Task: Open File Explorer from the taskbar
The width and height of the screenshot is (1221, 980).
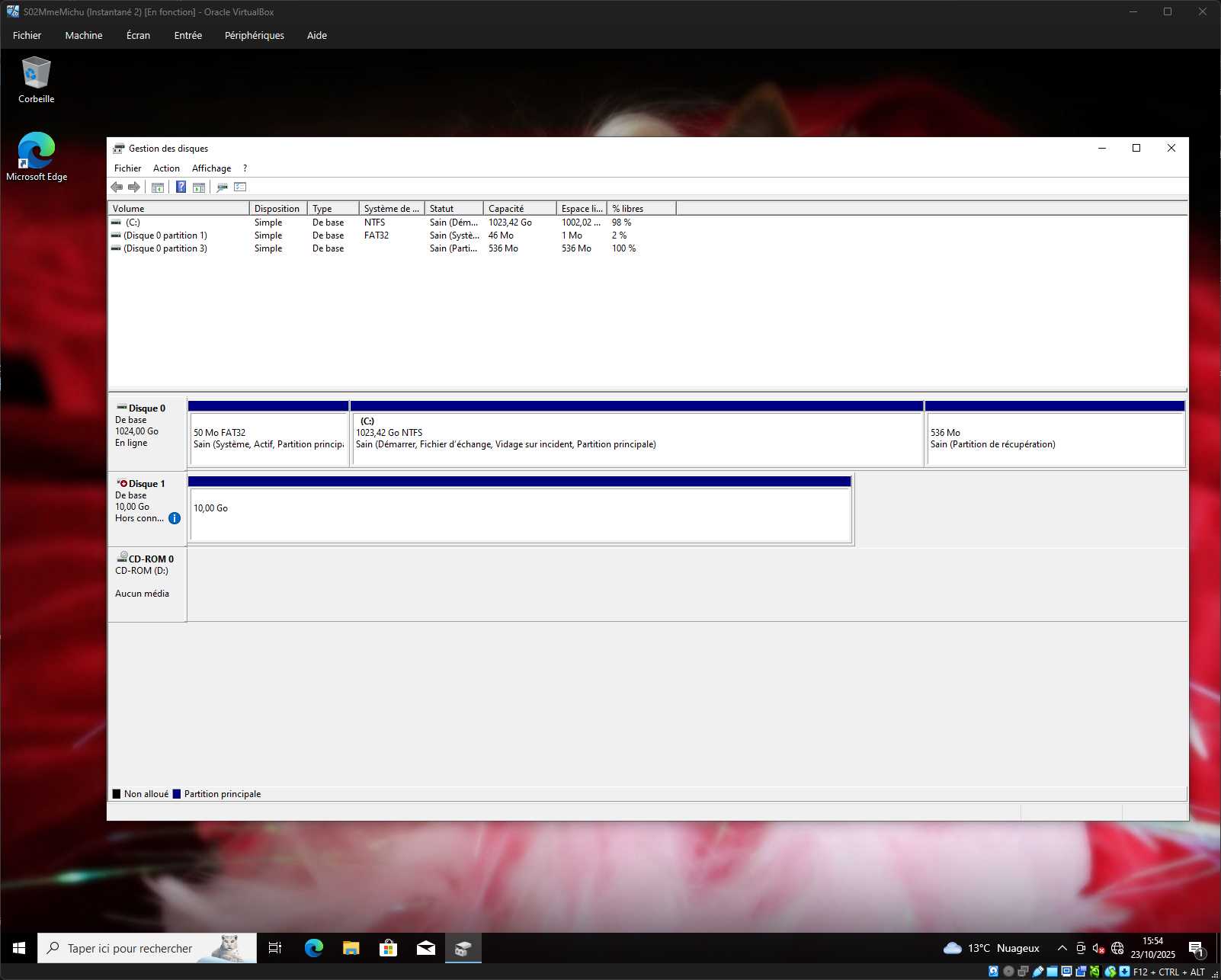Action: [351, 948]
